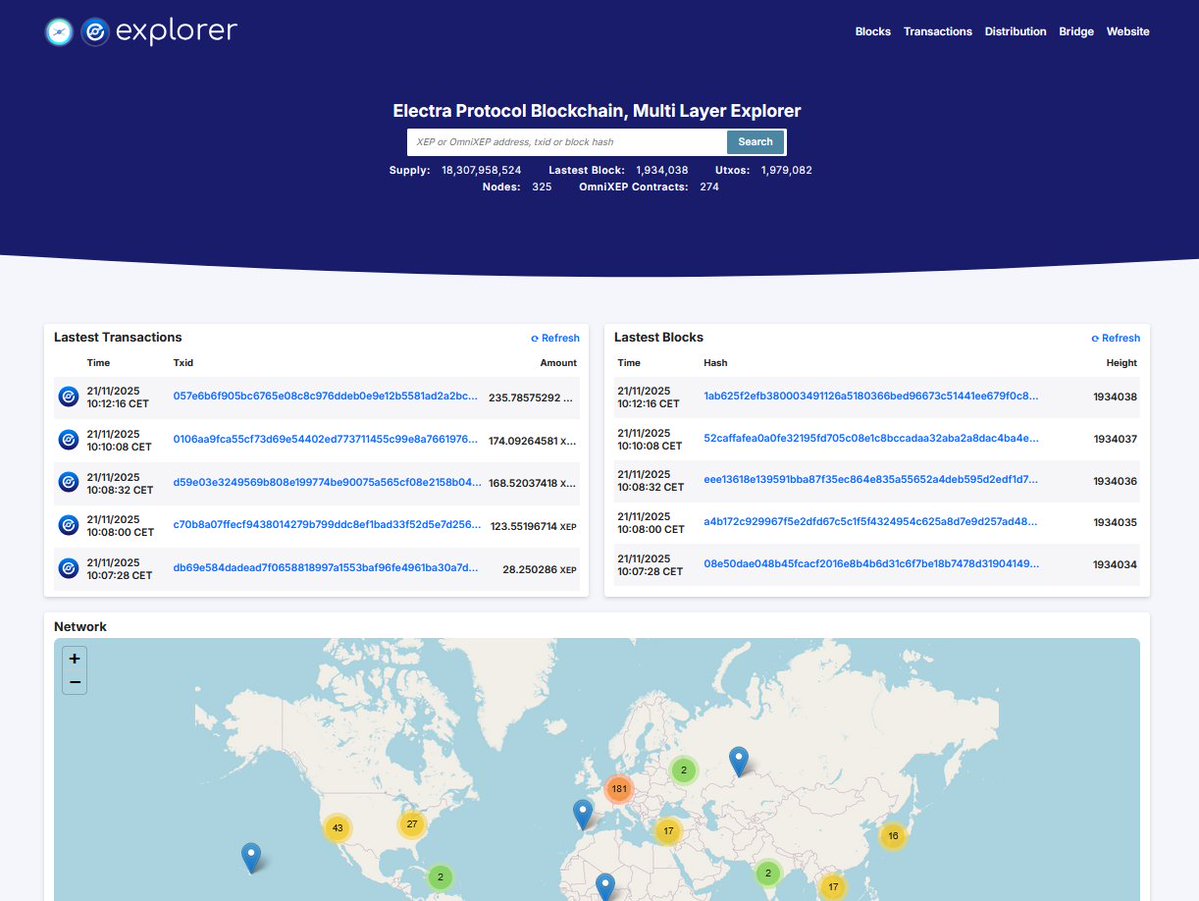
Task: Click the compass logo icon in header
Action: [59, 32]
